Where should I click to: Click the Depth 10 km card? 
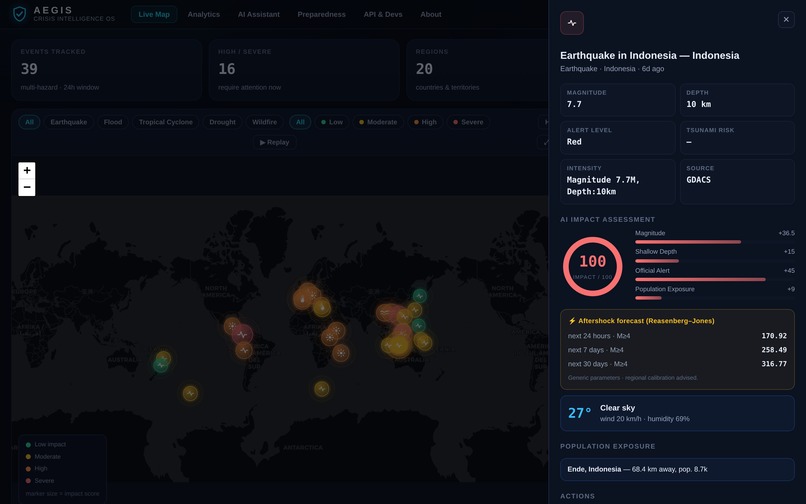point(737,99)
